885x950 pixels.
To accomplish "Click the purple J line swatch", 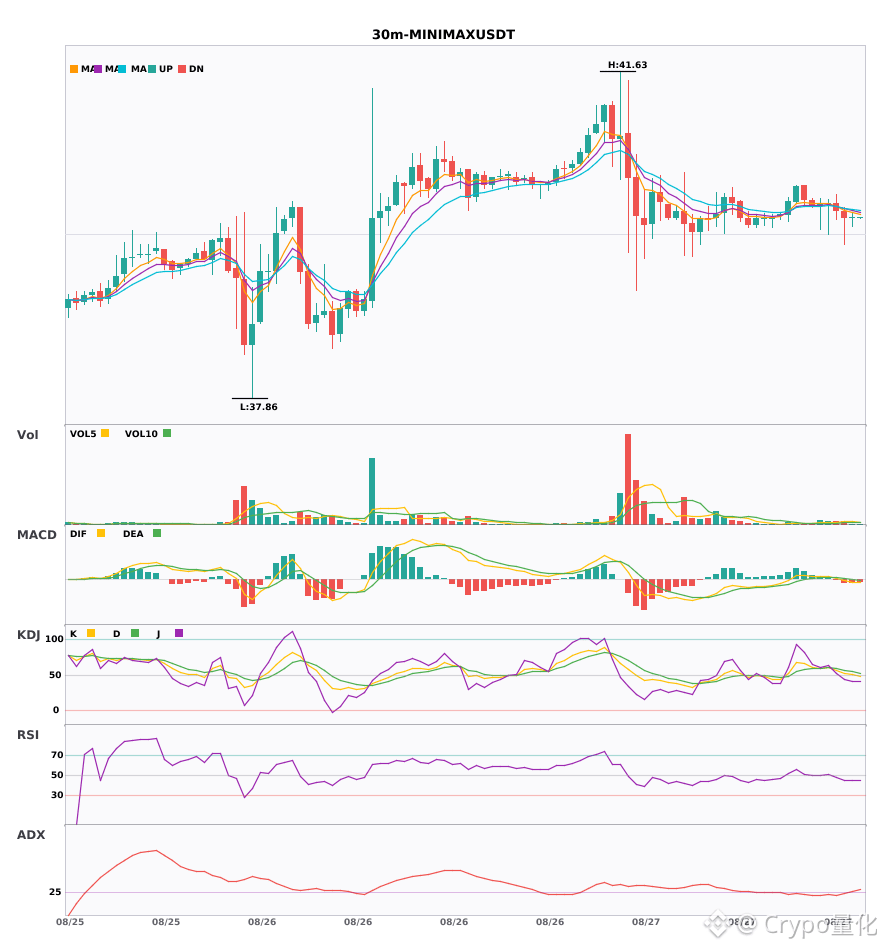I will (x=179, y=633).
